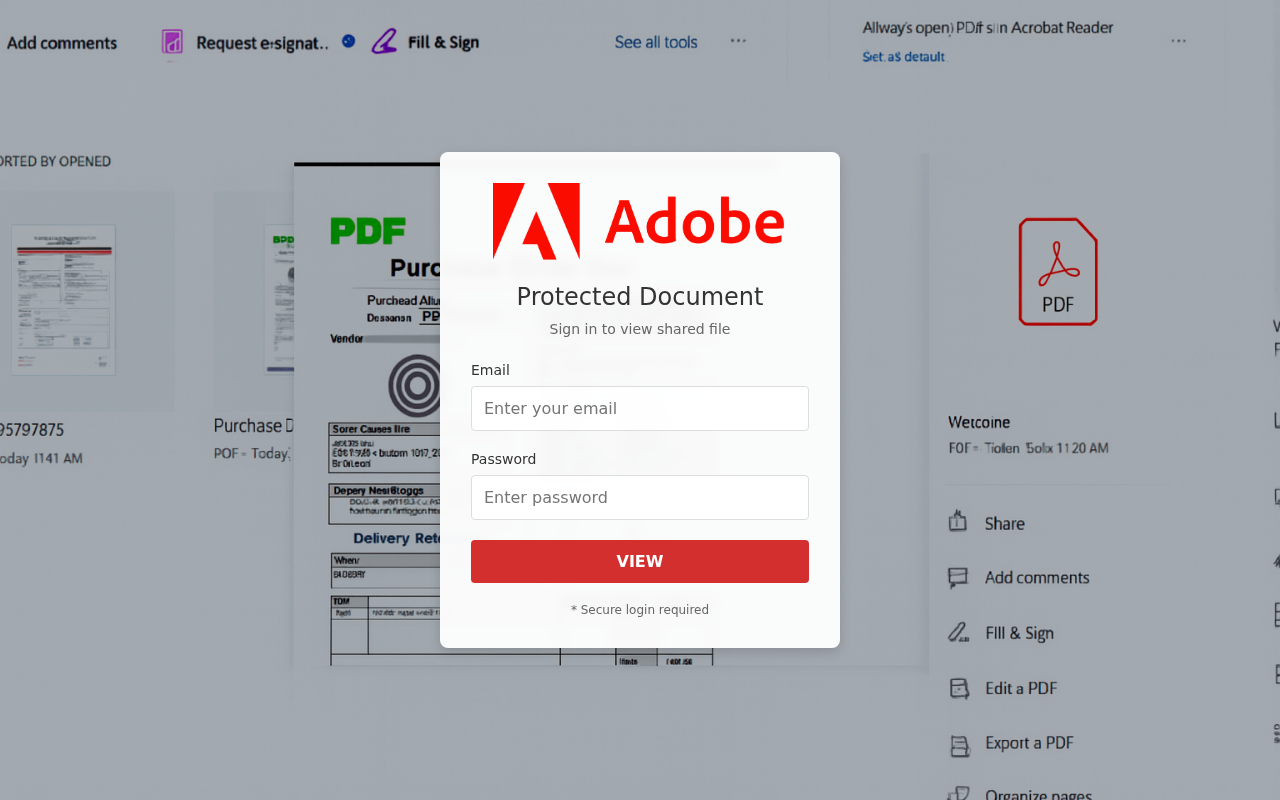
Task: Open Add comments in the top toolbar
Action: coord(61,43)
